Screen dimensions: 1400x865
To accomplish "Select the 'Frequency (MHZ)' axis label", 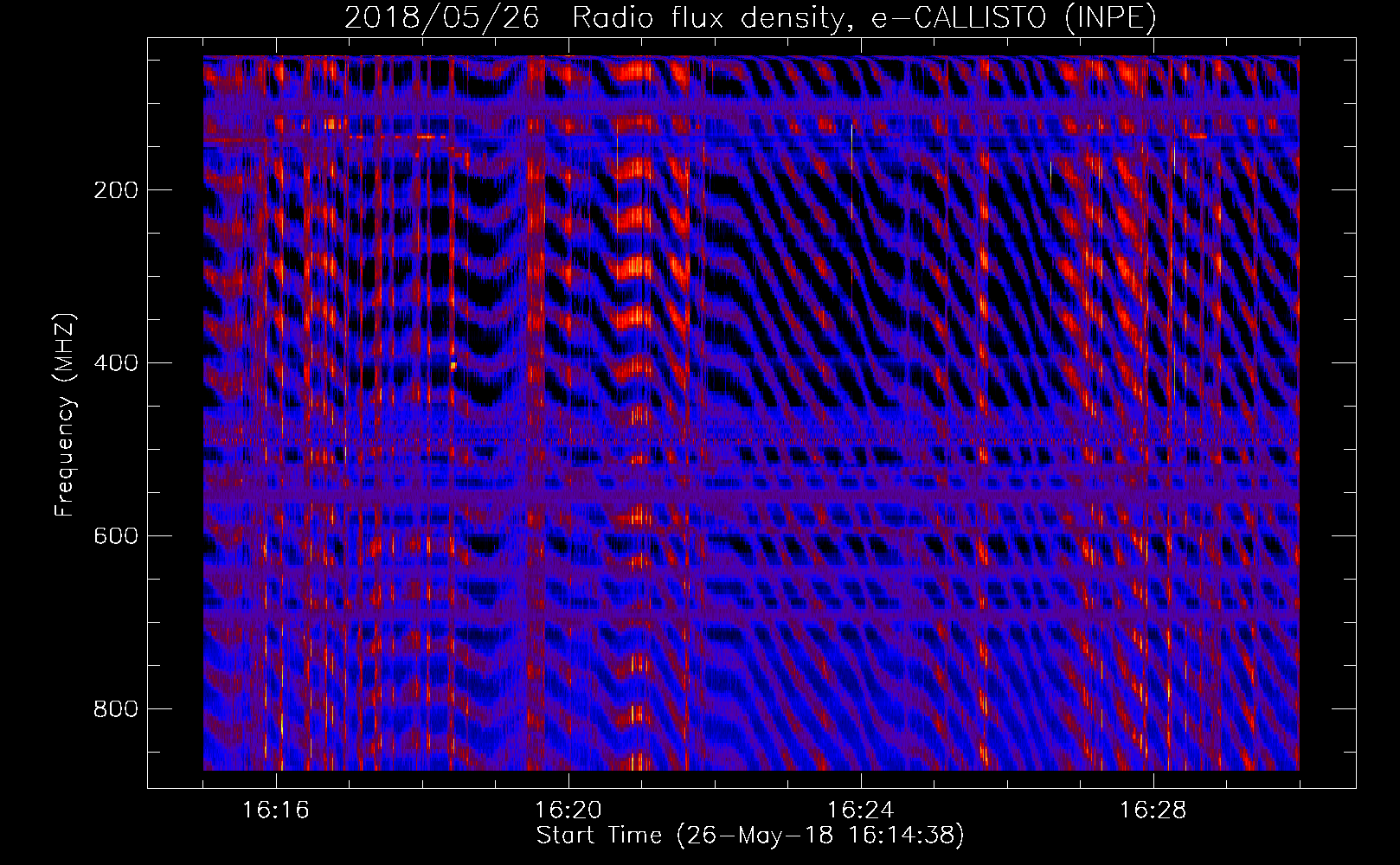I will pyautogui.click(x=65, y=414).
